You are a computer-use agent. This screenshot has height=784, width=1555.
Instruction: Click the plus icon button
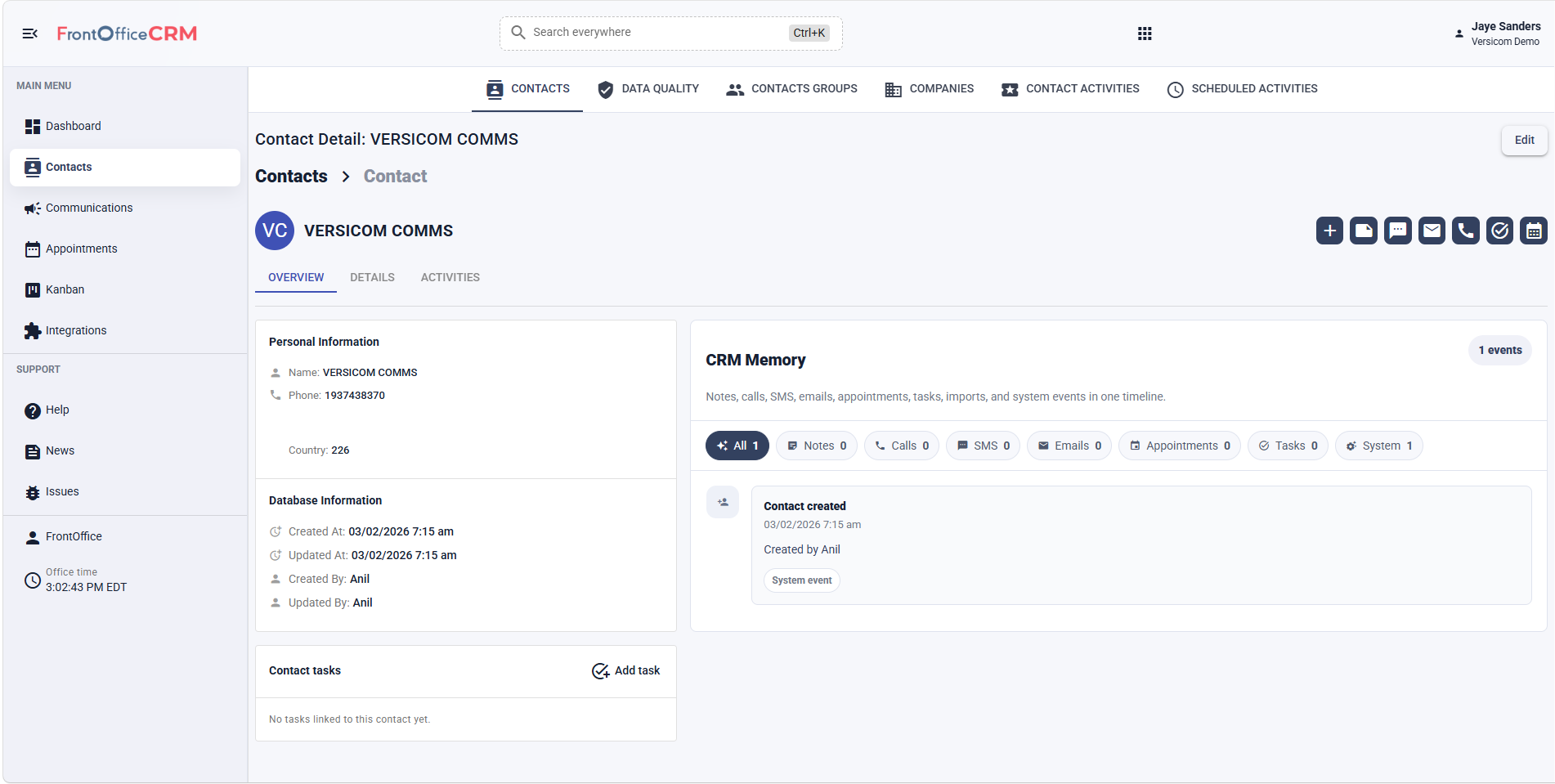point(1330,231)
